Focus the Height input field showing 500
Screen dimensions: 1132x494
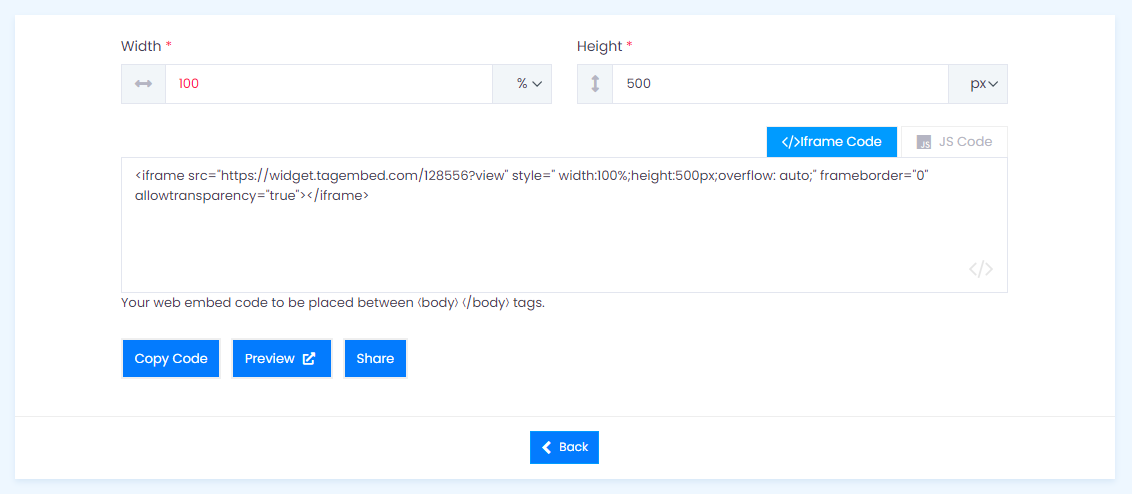coord(780,84)
